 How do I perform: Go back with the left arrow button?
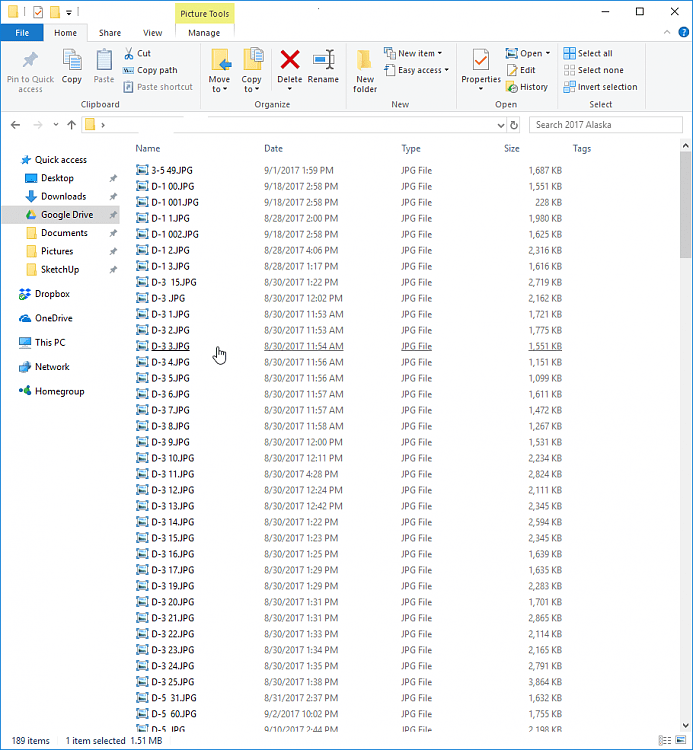click(x=15, y=125)
